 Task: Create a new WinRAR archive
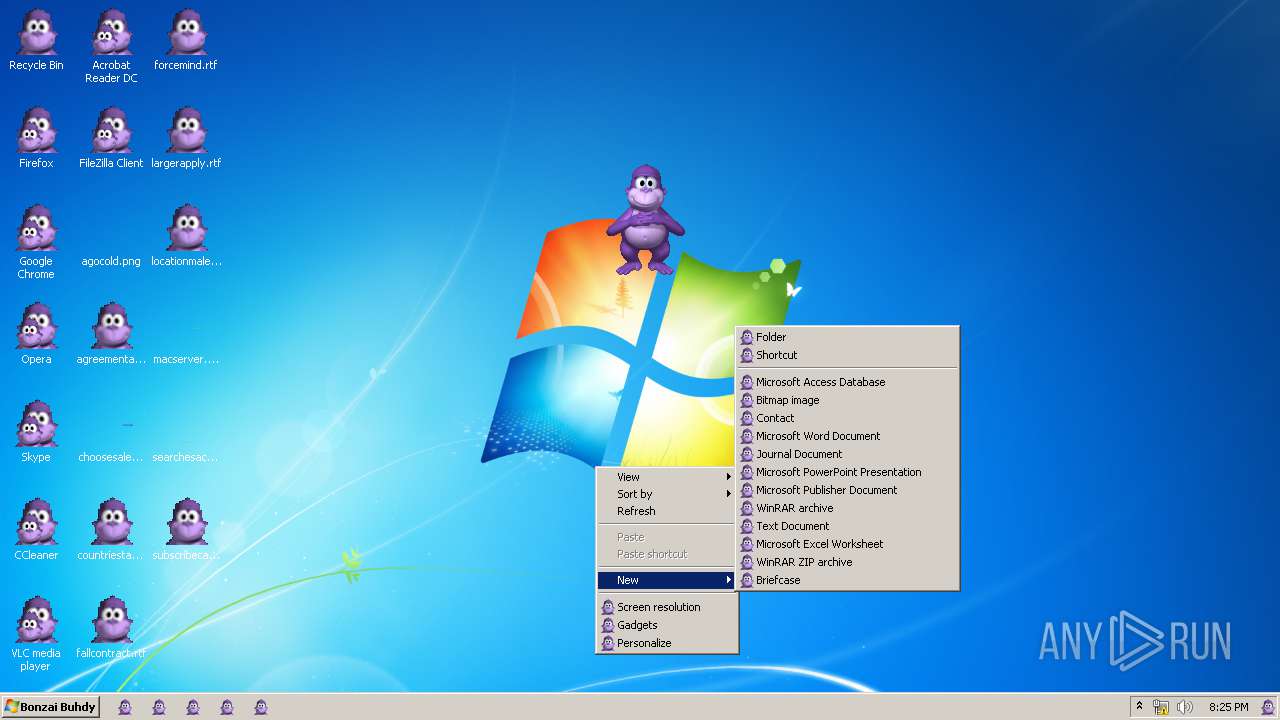pyautogui.click(x=847, y=508)
